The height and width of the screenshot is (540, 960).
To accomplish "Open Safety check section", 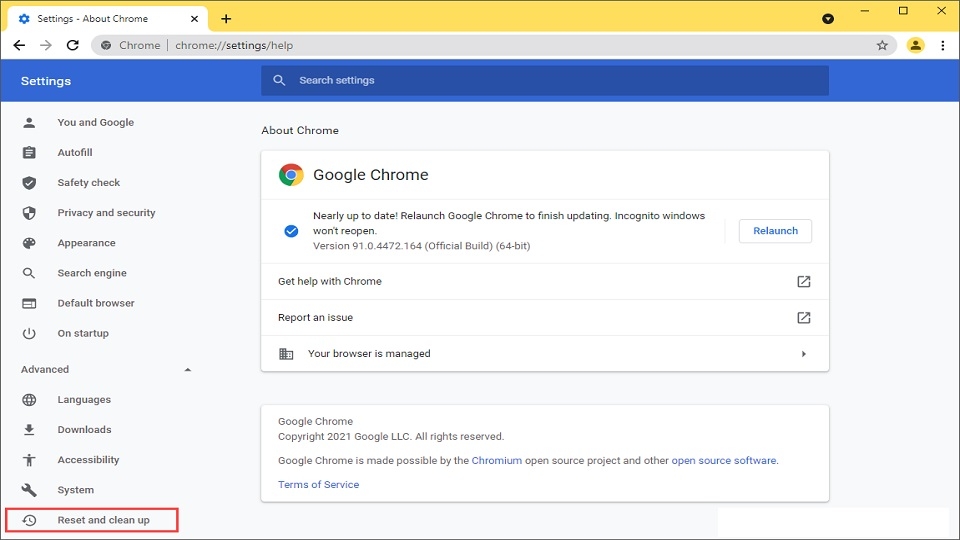I will tap(89, 182).
